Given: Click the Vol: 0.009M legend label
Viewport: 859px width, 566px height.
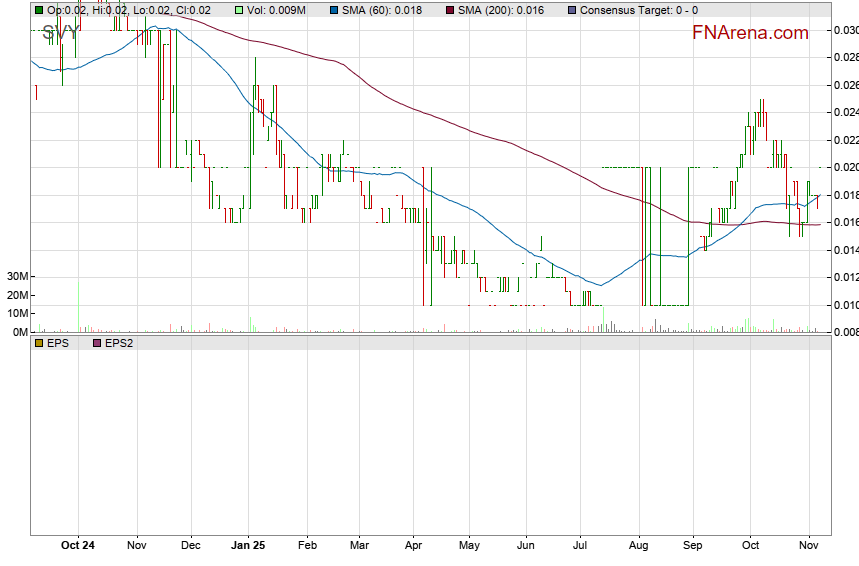Looking at the screenshot, I should click(280, 10).
